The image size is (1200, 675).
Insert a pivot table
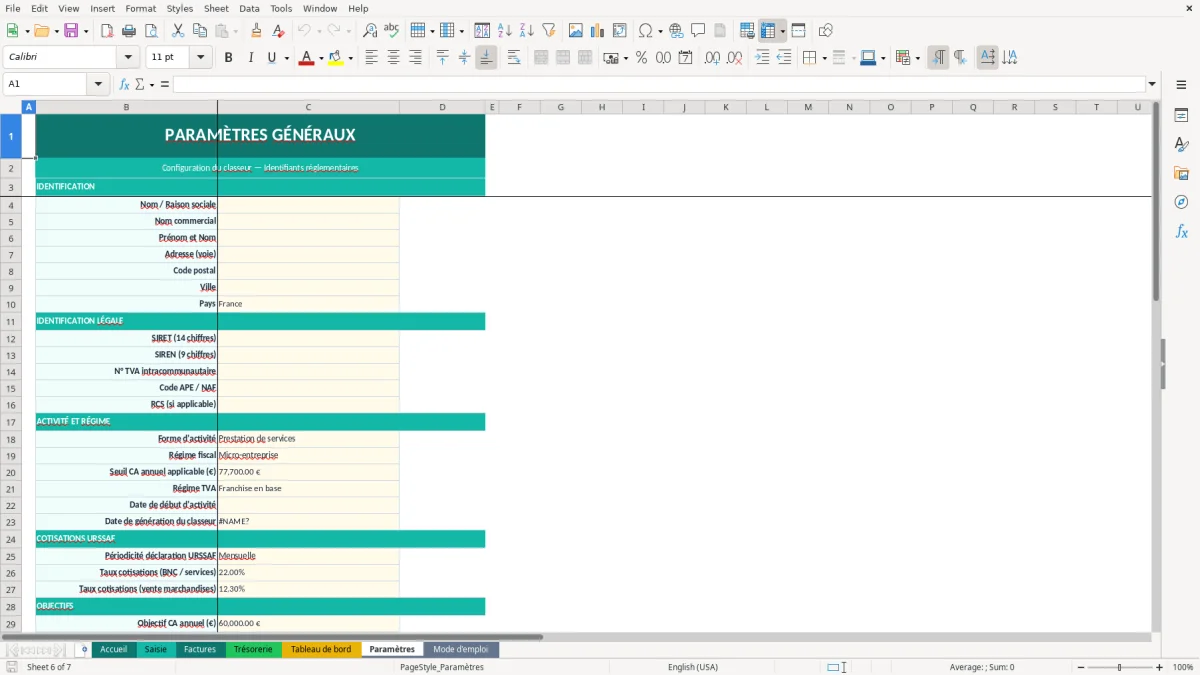tap(620, 31)
